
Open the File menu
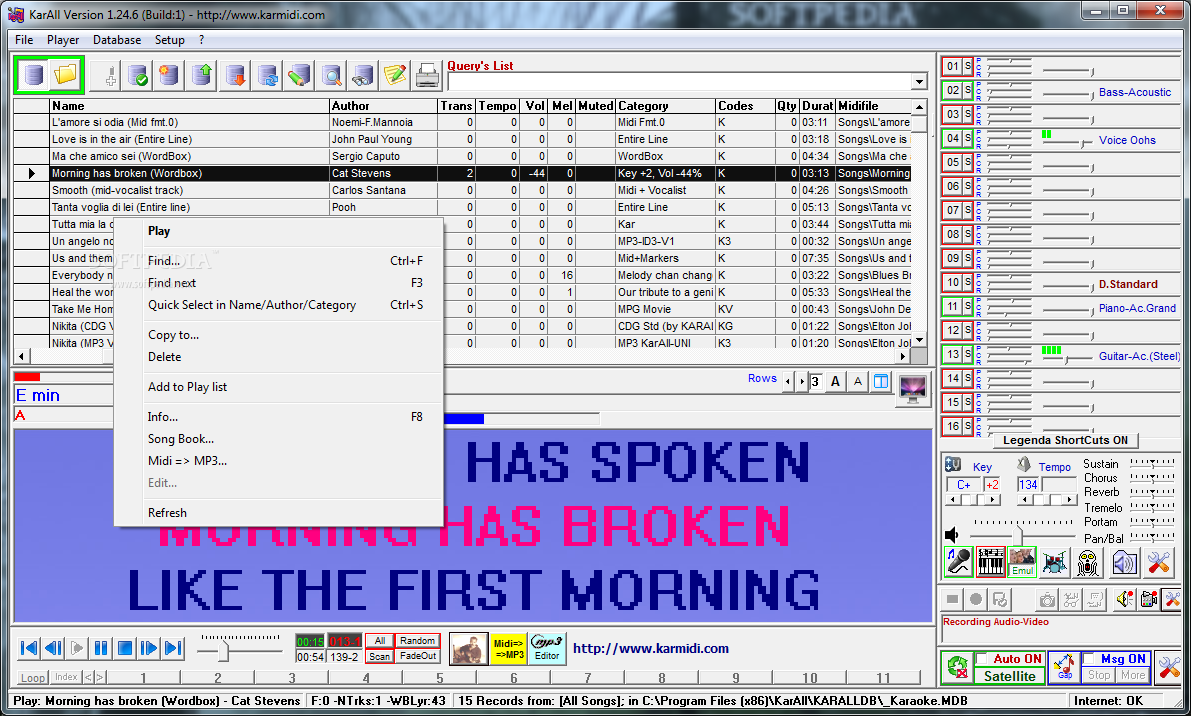click(x=24, y=39)
